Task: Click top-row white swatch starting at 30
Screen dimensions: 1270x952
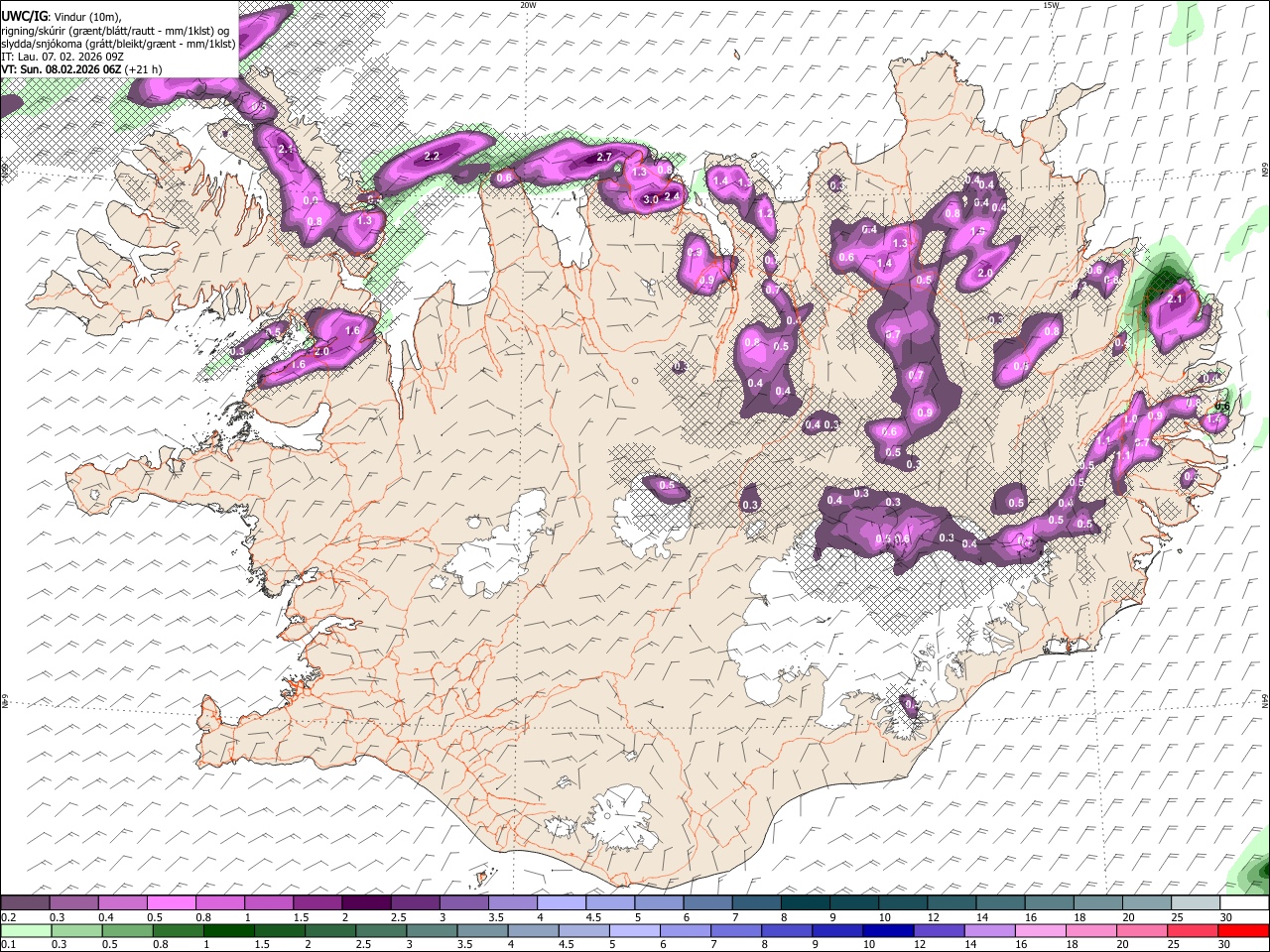Action: [1244, 903]
